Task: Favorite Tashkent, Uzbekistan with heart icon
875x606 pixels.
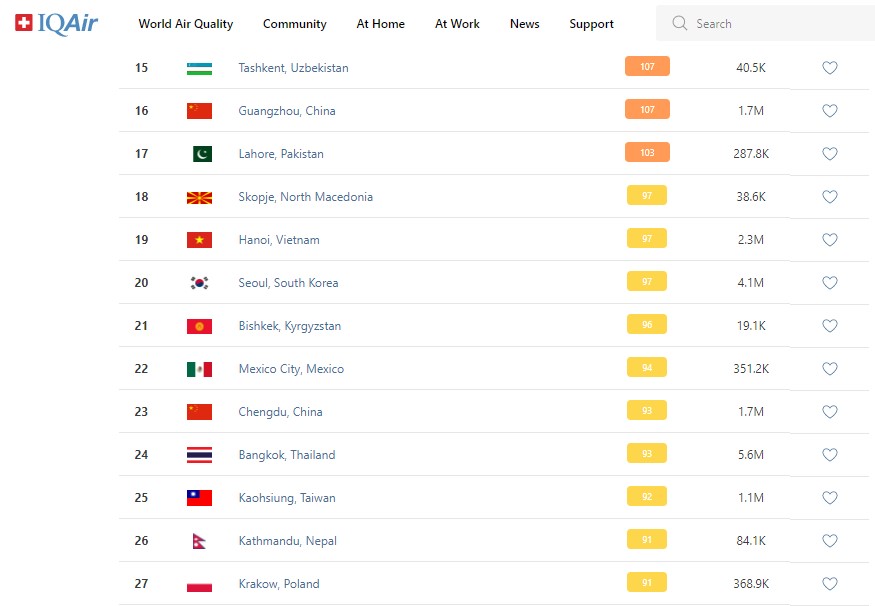Action: [x=829, y=68]
